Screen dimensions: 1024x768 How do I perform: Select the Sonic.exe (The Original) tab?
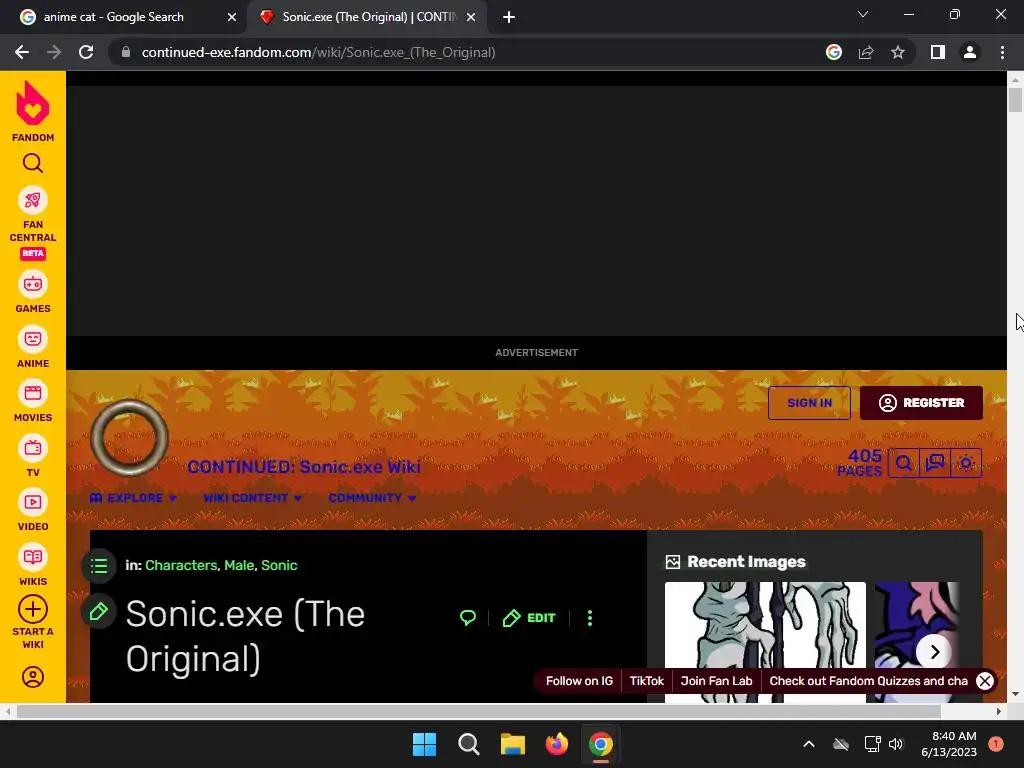click(x=368, y=17)
